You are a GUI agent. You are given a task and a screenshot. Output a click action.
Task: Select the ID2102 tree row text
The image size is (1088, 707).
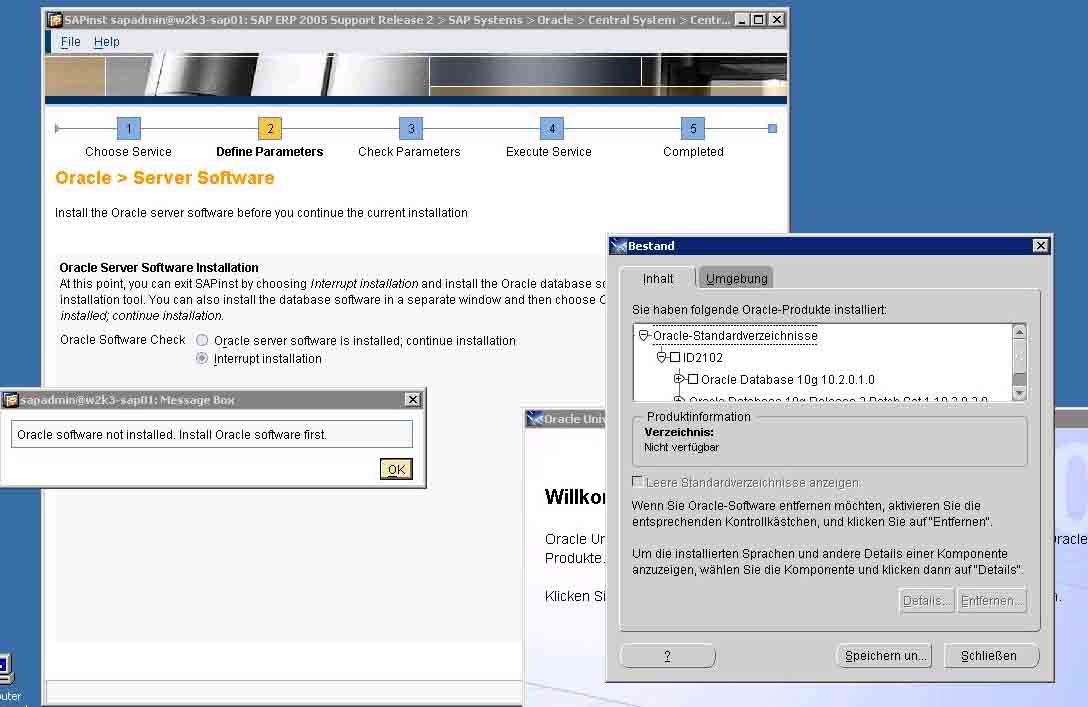[x=703, y=357]
